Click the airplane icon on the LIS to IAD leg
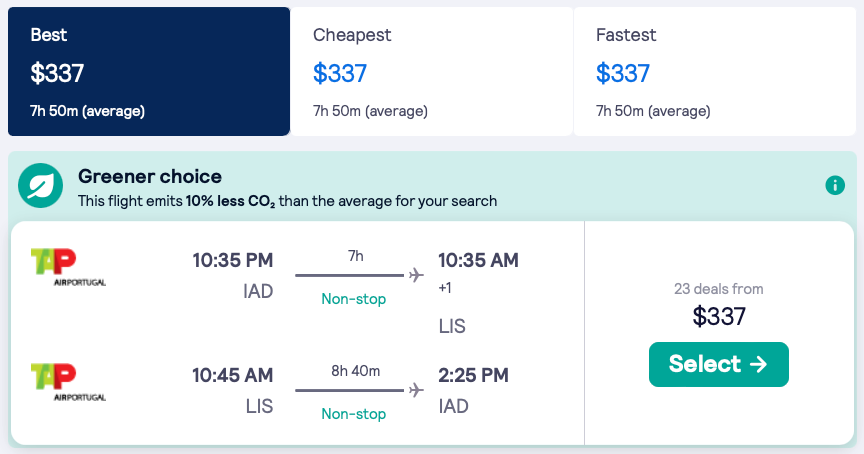Image resolution: width=864 pixels, height=454 pixels. (x=417, y=389)
